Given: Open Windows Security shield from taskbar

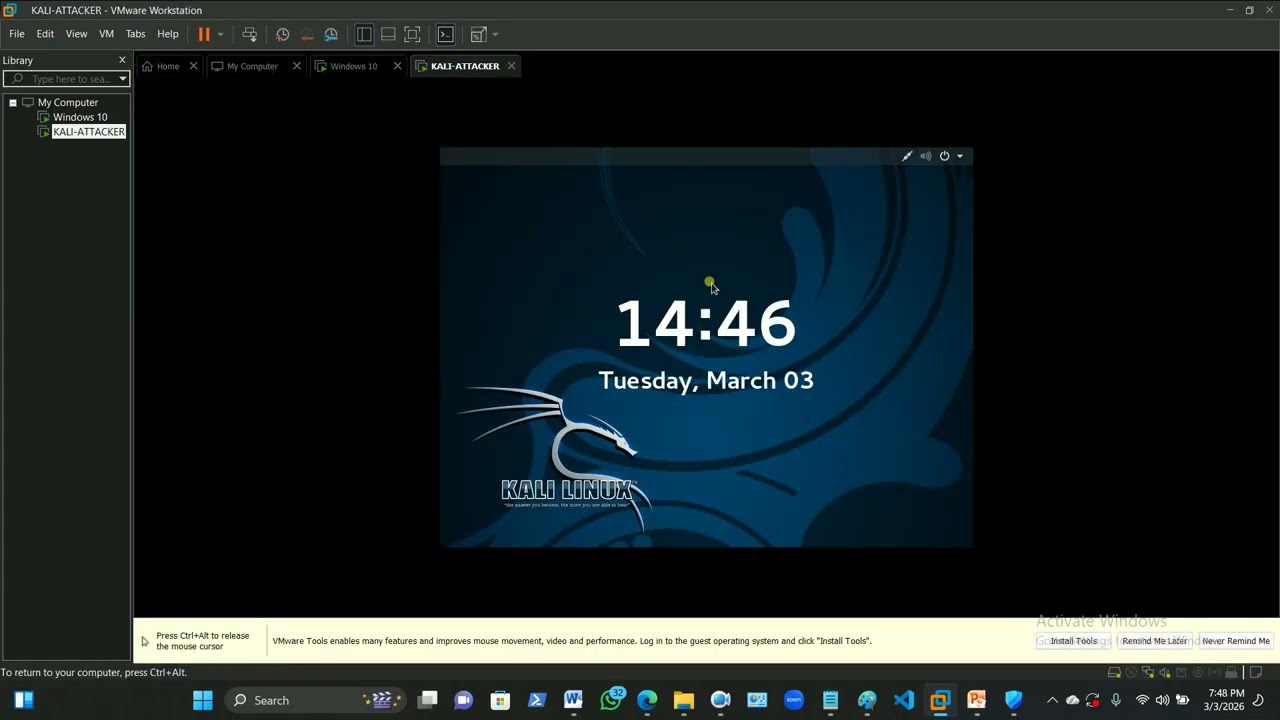Looking at the screenshot, I should 1014,700.
